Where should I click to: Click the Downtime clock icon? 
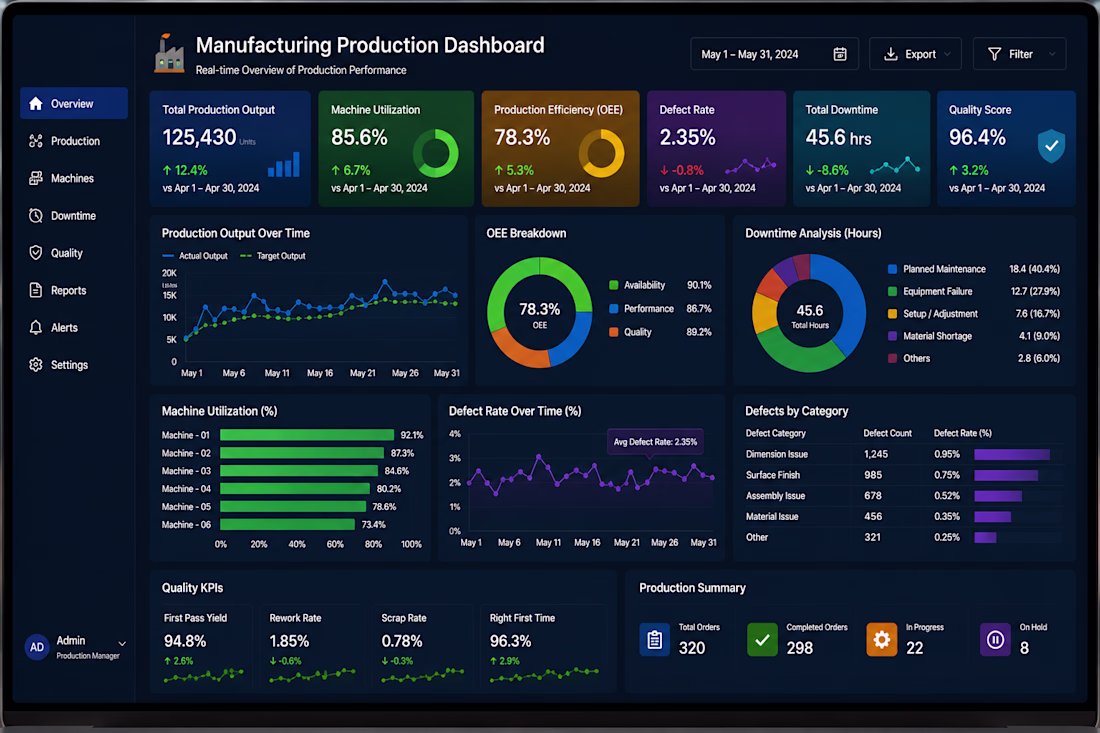coord(36,215)
